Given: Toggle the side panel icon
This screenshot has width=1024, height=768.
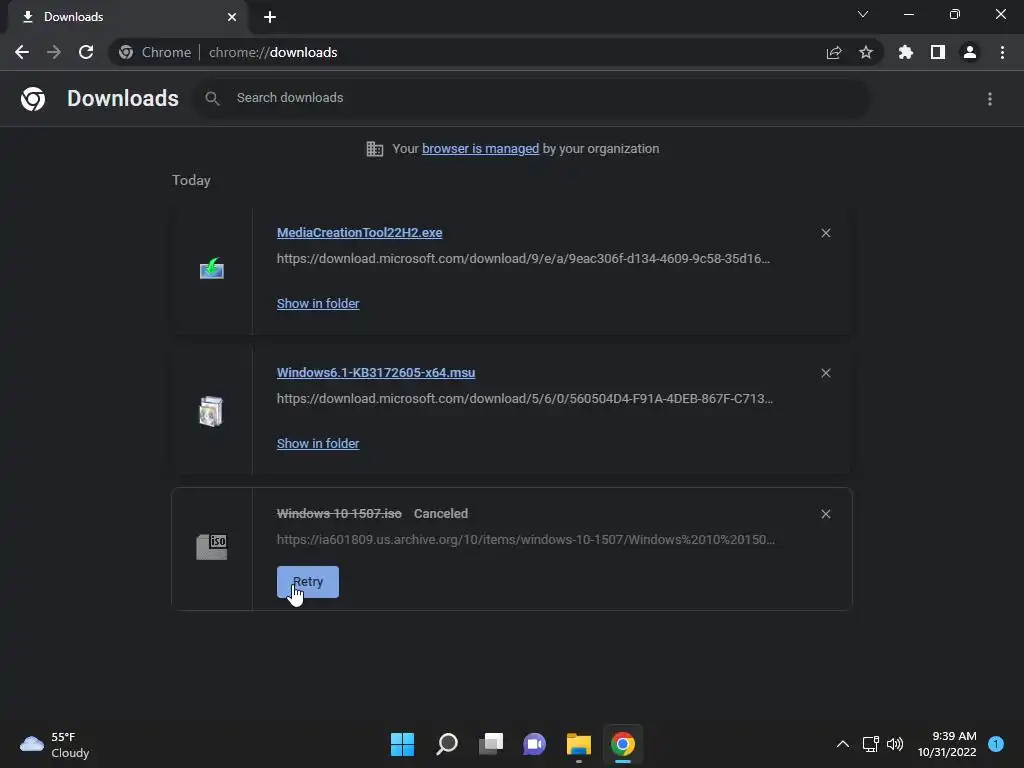Looking at the screenshot, I should 938,52.
